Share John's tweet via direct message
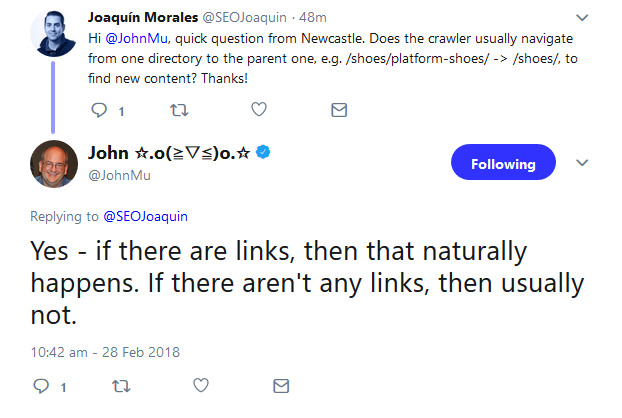Image resolution: width=622 pixels, height=418 pixels. [281, 386]
